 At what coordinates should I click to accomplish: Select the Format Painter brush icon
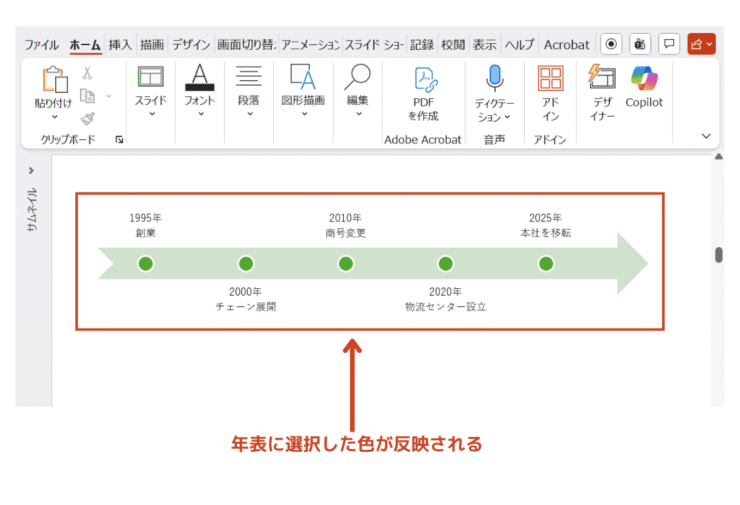tap(87, 118)
